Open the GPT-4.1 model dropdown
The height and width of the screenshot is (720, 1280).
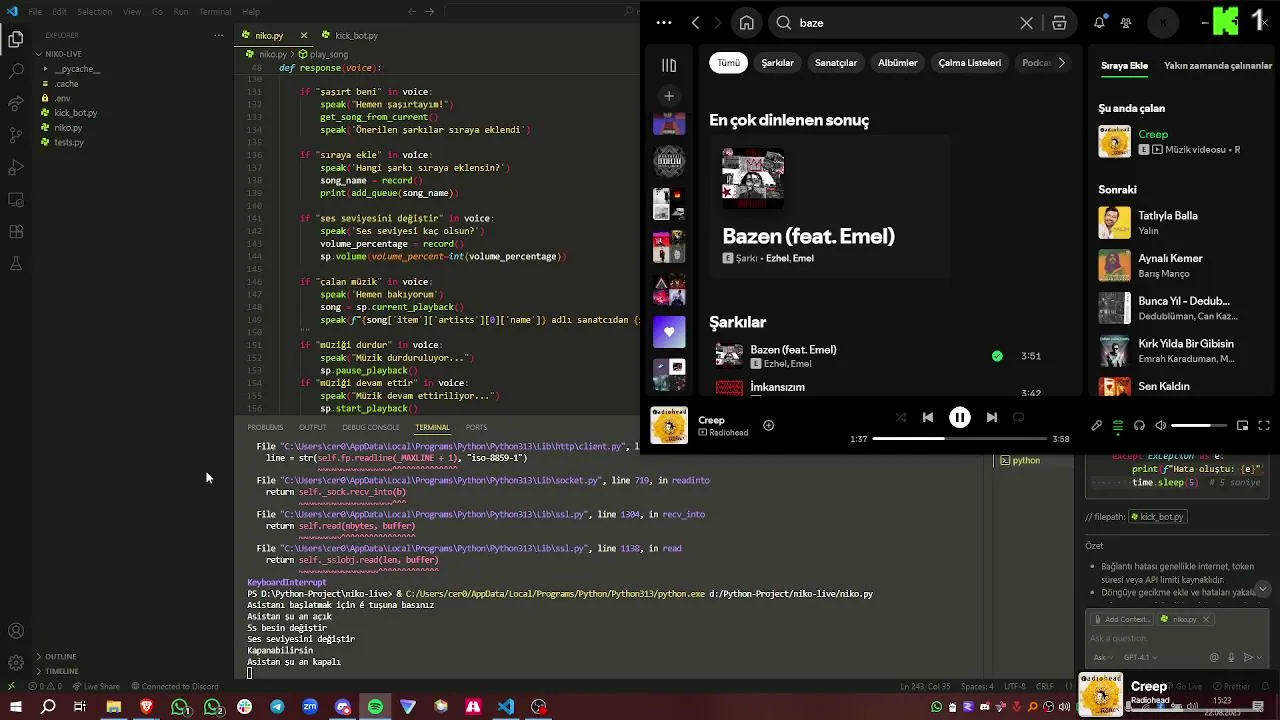click(x=1141, y=657)
